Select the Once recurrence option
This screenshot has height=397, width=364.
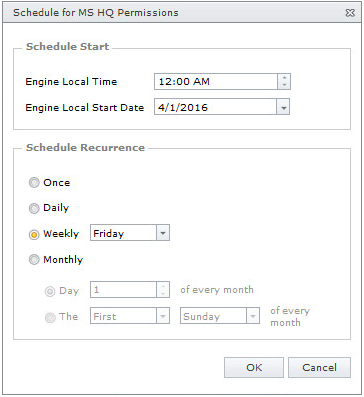(34, 183)
